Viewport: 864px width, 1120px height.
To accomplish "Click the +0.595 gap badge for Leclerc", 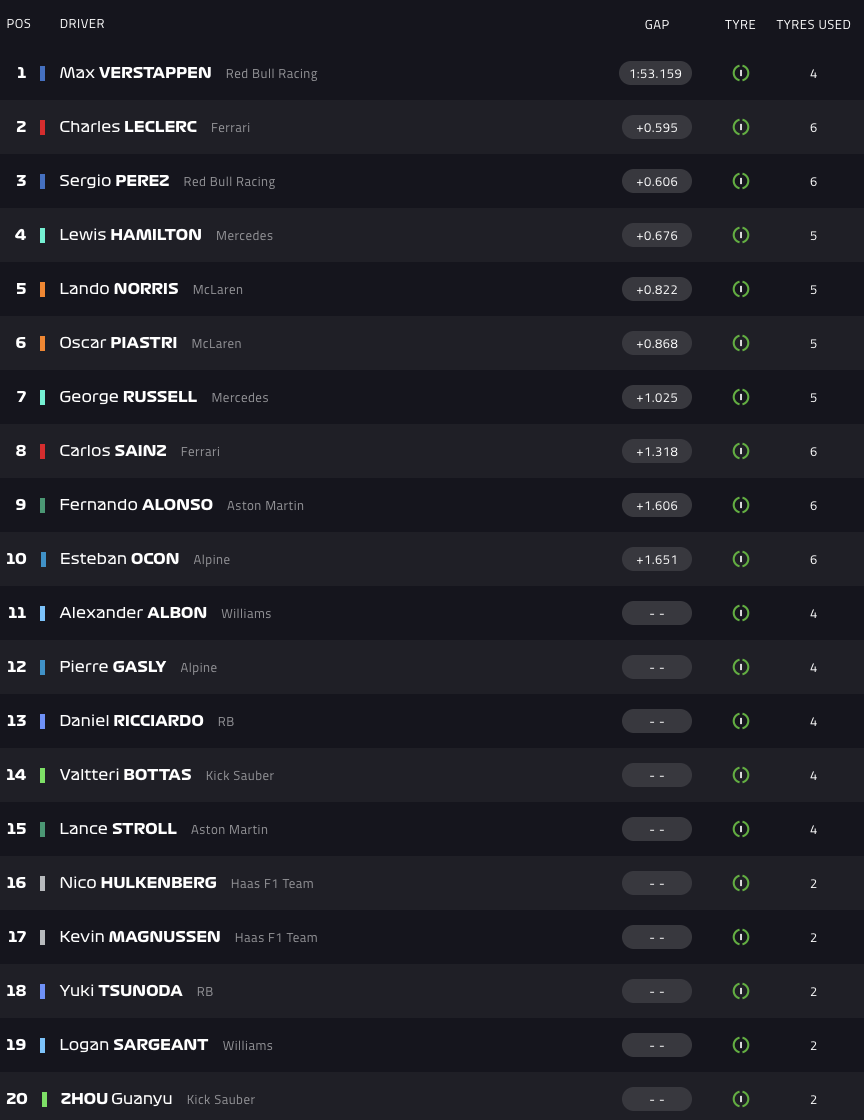I will point(656,127).
